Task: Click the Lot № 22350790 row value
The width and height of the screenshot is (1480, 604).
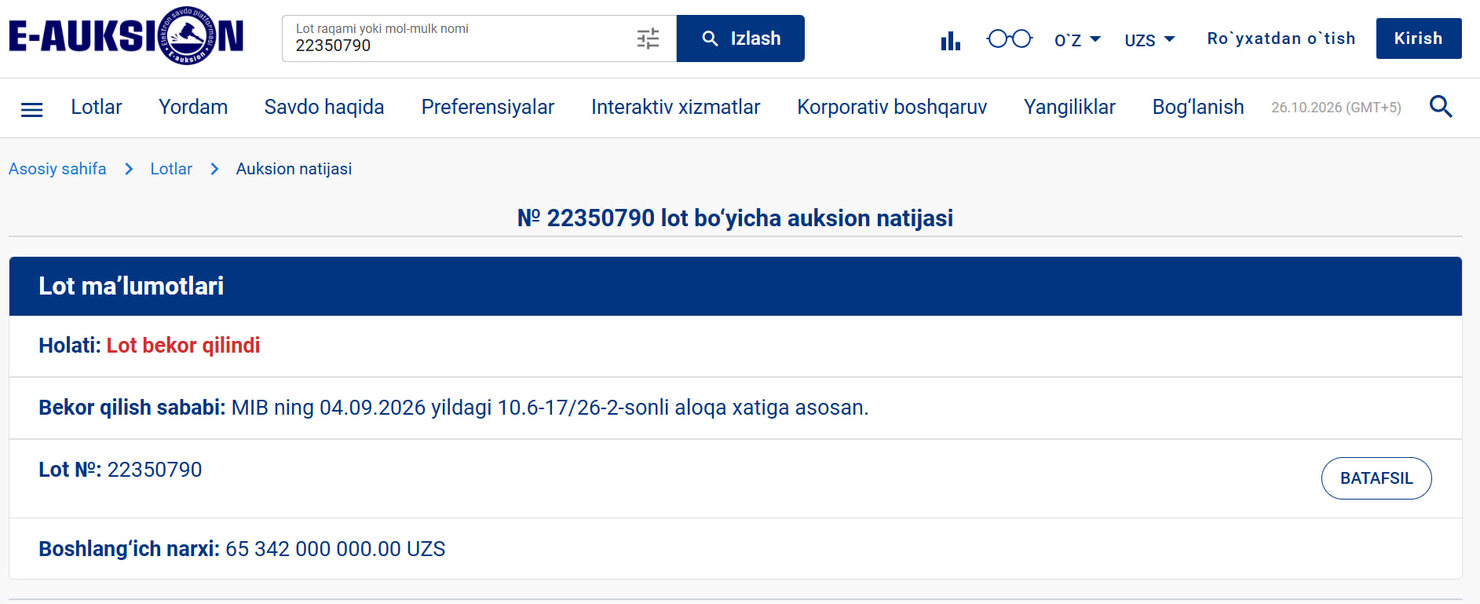Action: click(154, 469)
